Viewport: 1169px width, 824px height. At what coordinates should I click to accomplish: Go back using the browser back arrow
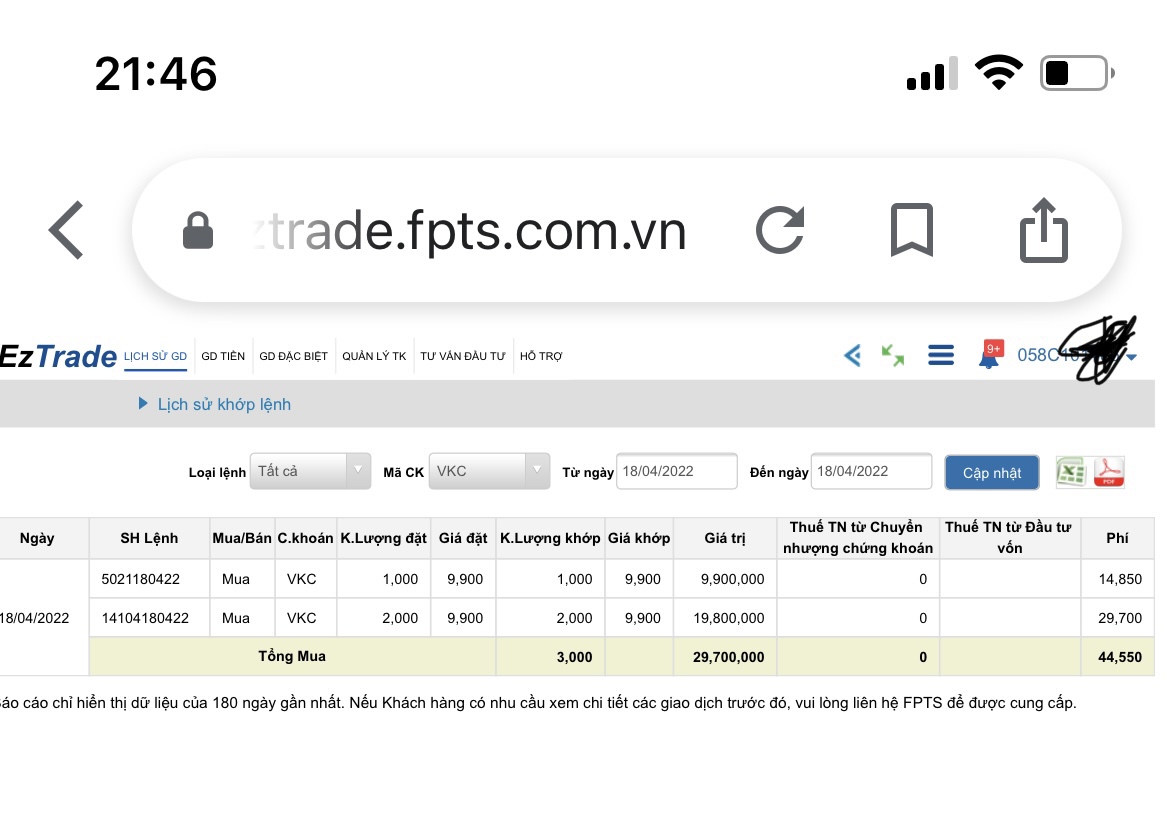tap(67, 230)
